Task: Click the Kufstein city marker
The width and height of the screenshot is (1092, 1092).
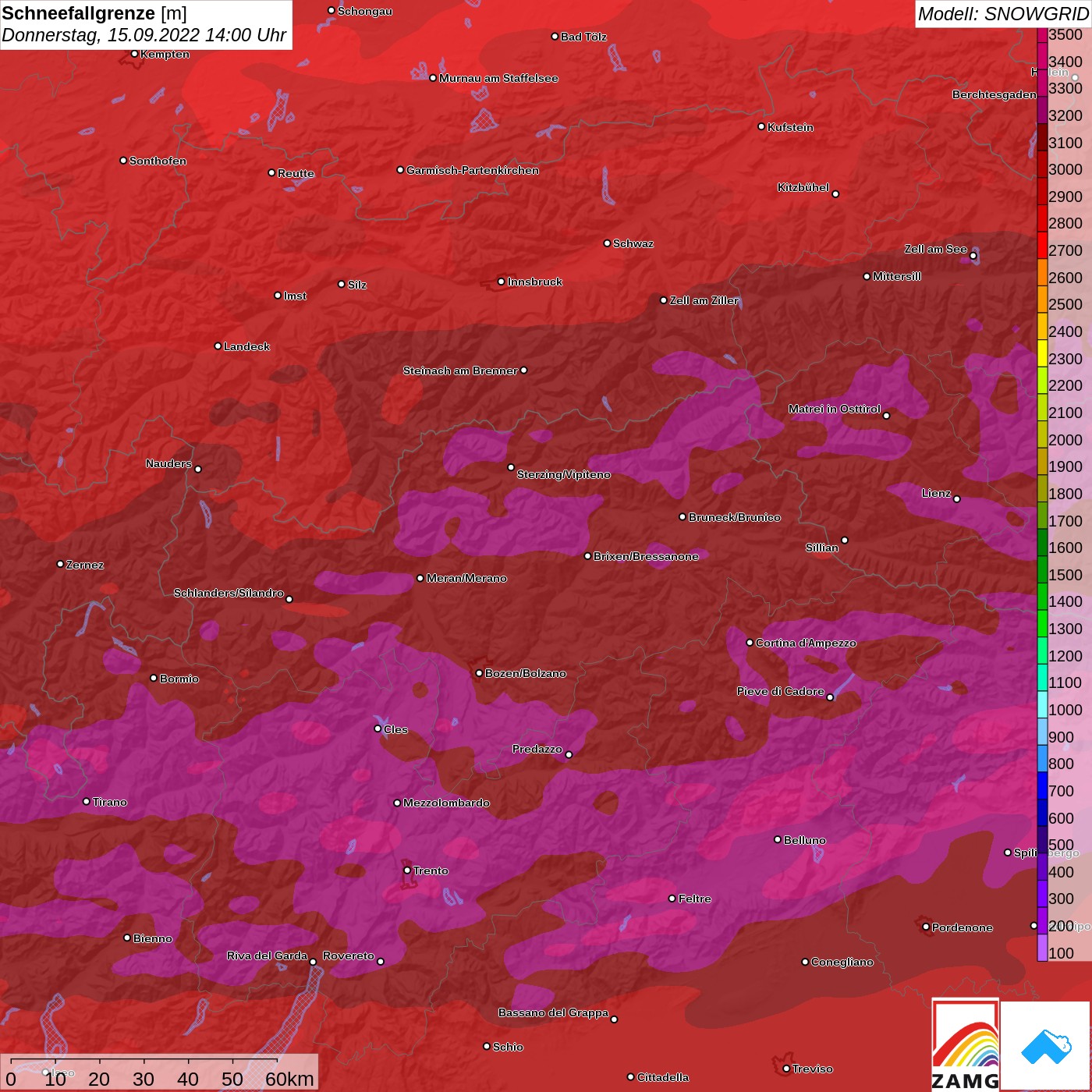Action: coord(761,126)
